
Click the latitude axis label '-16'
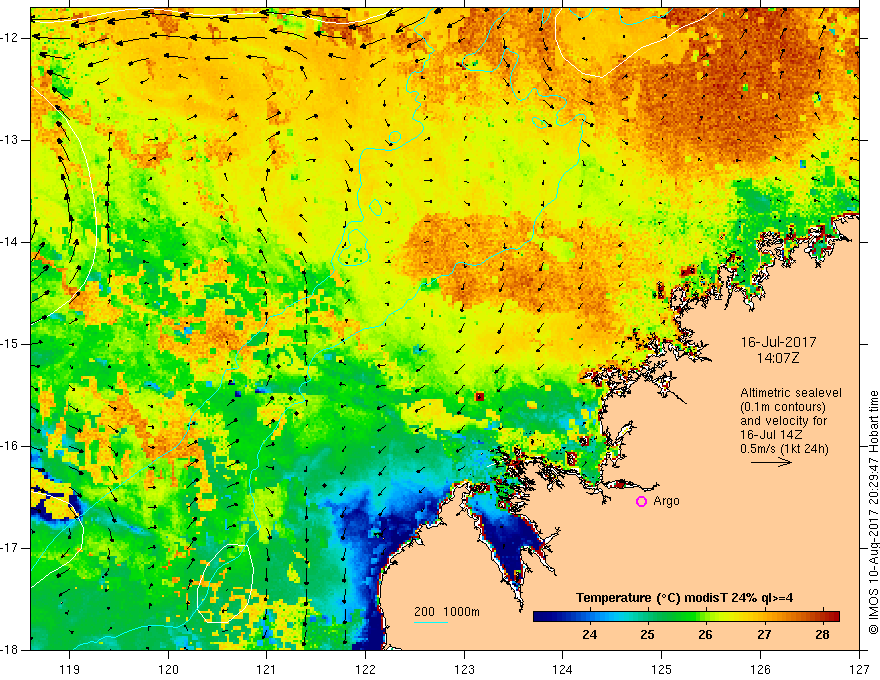(x=10, y=446)
